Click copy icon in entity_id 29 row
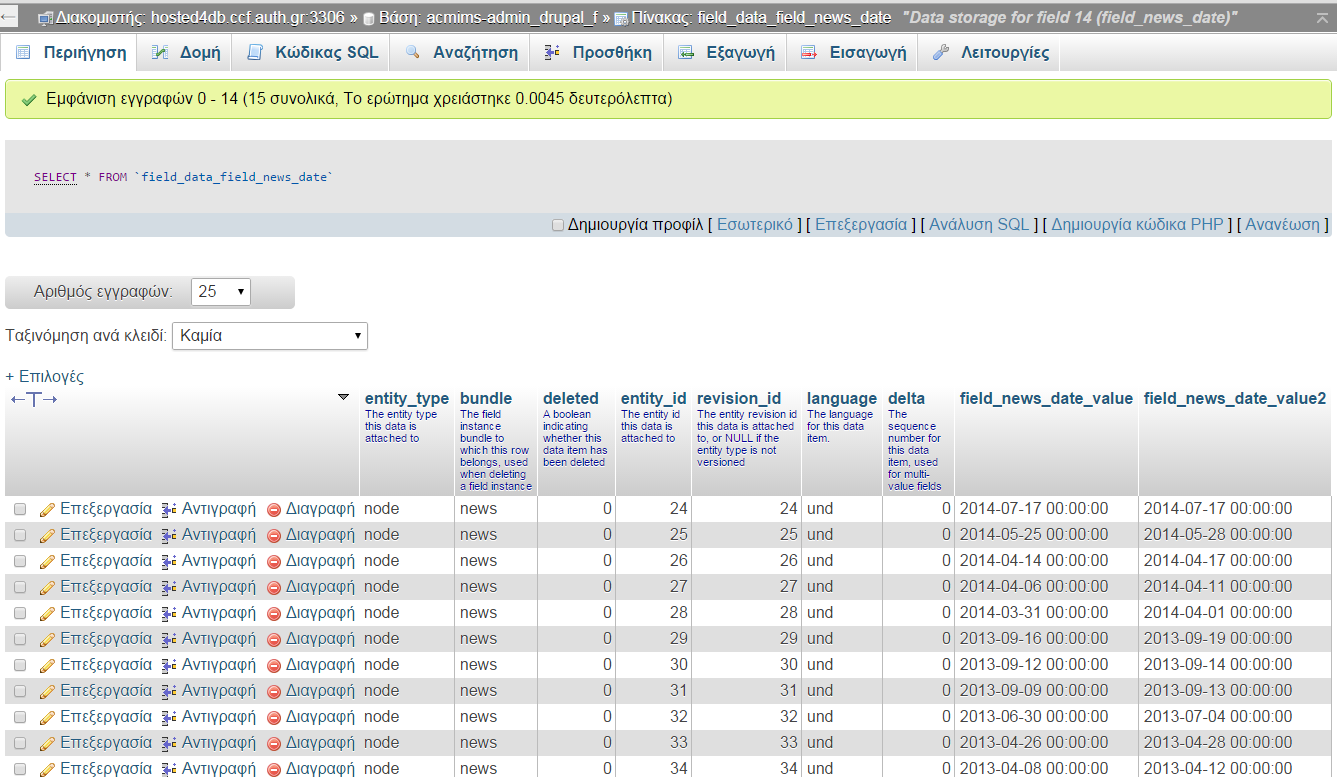Image resolution: width=1337 pixels, height=777 pixels. coord(169,639)
